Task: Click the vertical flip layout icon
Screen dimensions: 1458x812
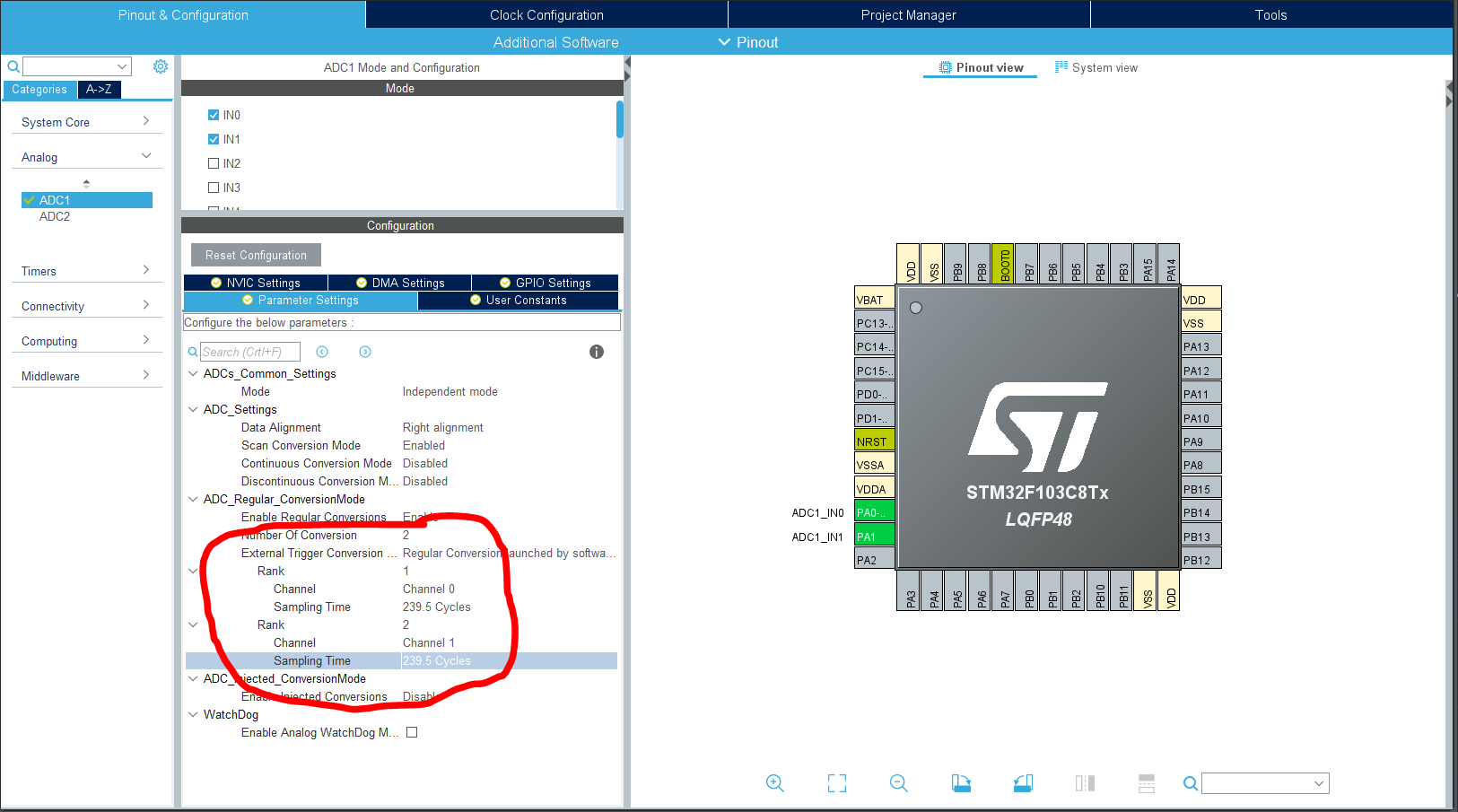Action: pyautogui.click(x=1085, y=783)
